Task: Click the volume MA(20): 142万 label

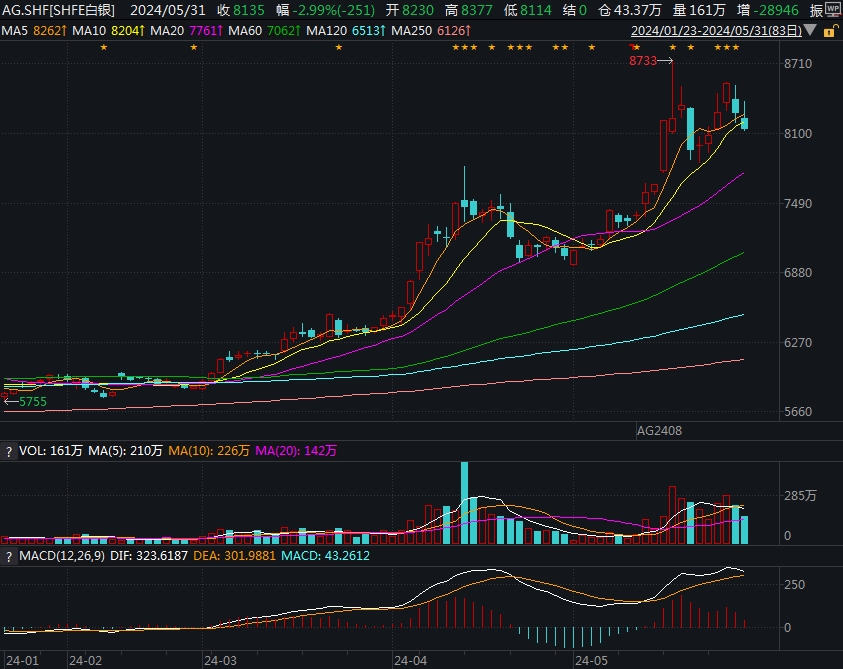Action: [296, 451]
